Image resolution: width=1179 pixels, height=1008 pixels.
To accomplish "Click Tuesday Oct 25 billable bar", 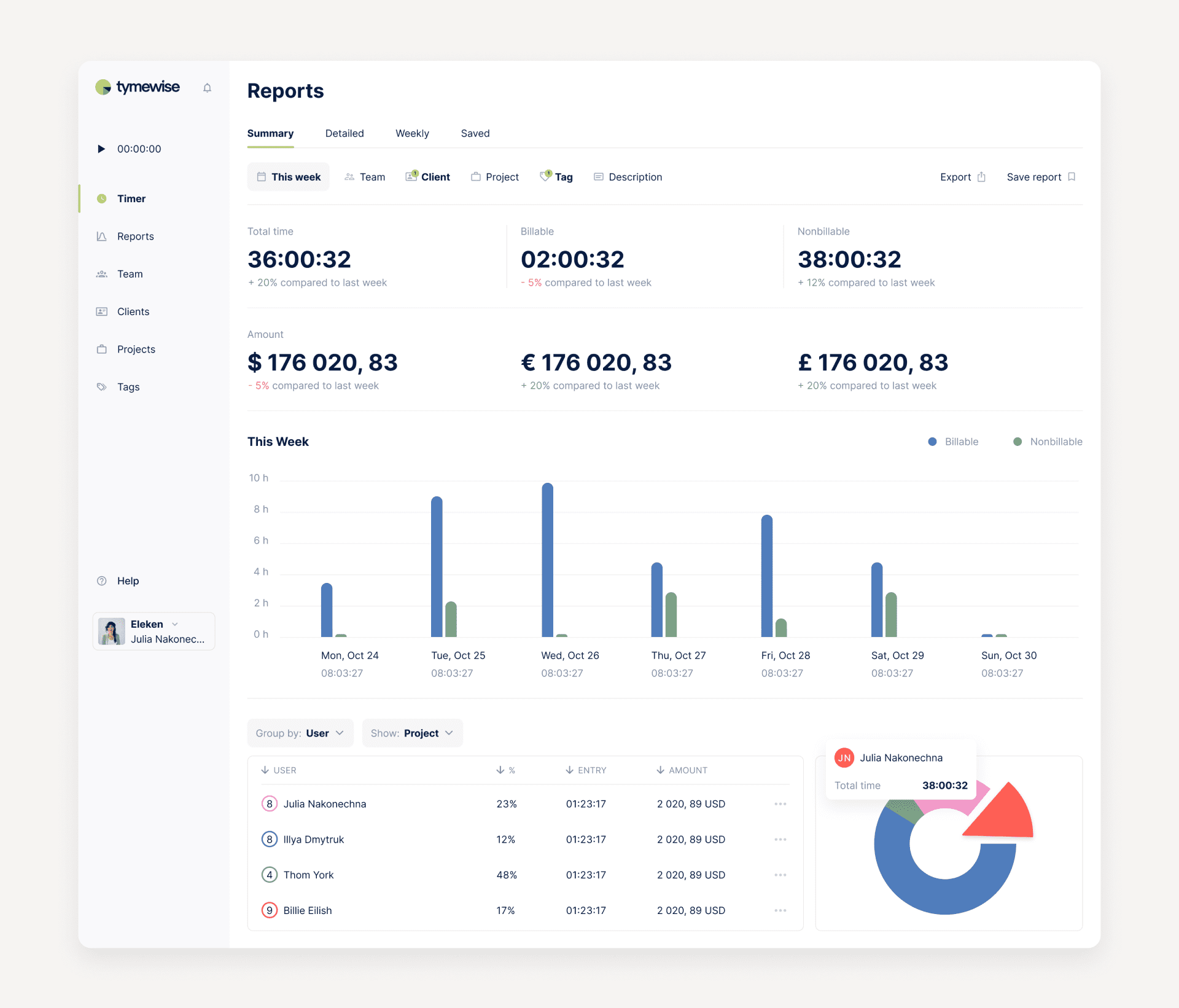I will 437,566.
